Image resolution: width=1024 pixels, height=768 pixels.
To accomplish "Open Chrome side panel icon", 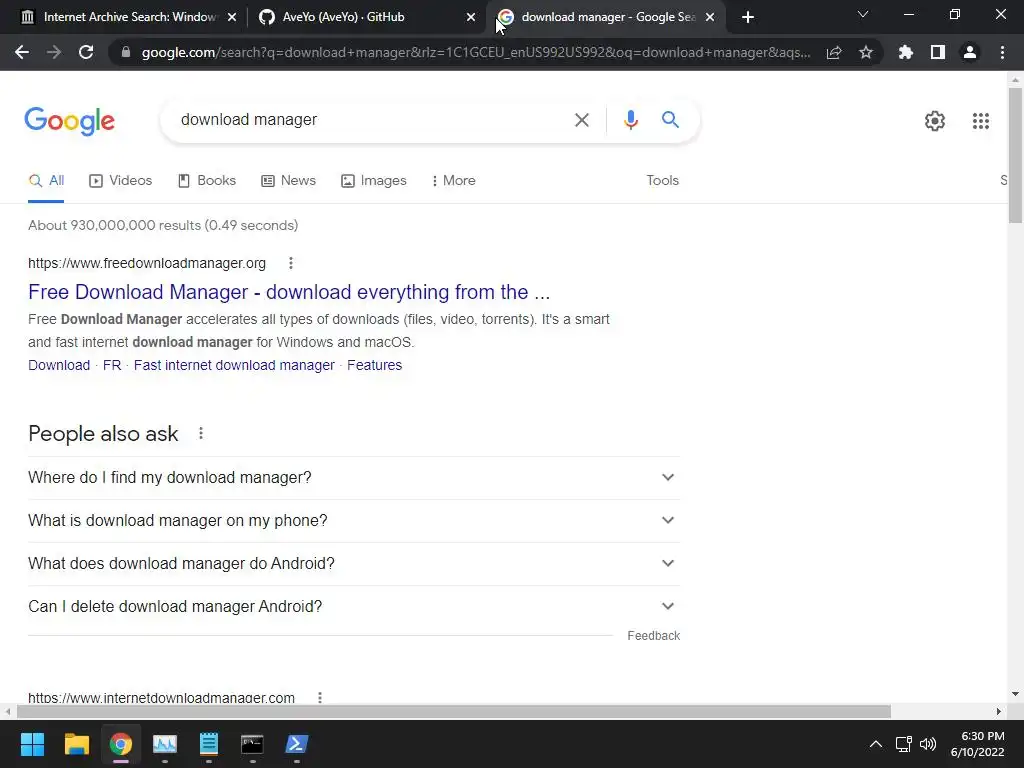I will (938, 52).
